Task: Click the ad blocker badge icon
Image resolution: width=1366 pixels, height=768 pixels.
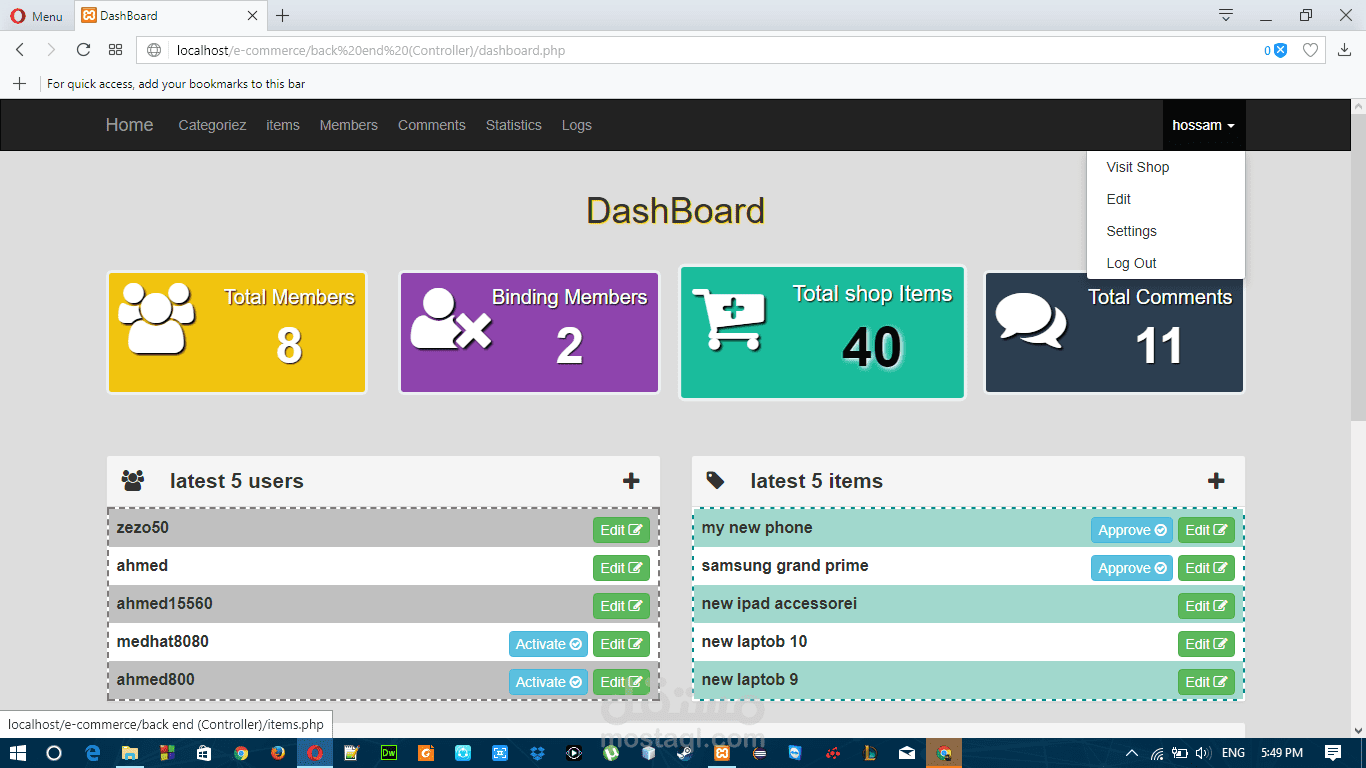Action: [1279, 50]
